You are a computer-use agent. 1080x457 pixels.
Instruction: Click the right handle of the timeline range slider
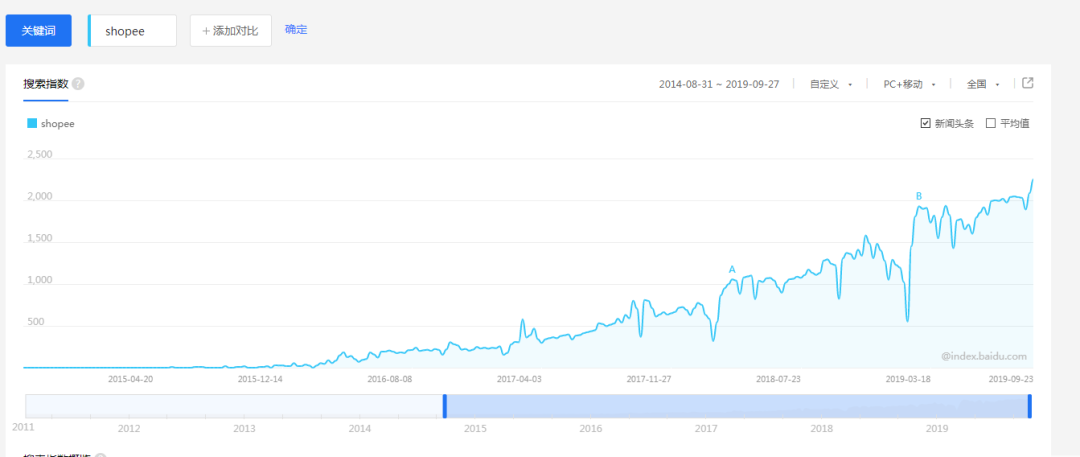(1030, 406)
